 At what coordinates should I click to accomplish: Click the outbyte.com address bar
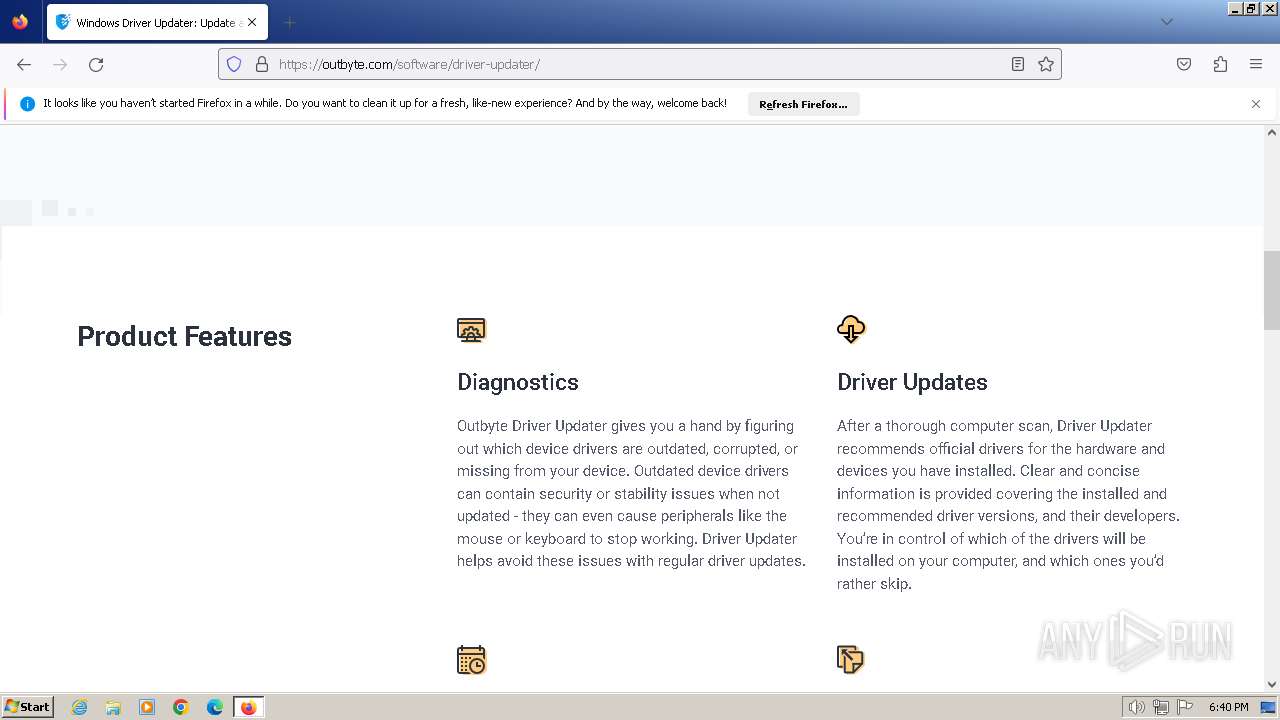(x=640, y=64)
